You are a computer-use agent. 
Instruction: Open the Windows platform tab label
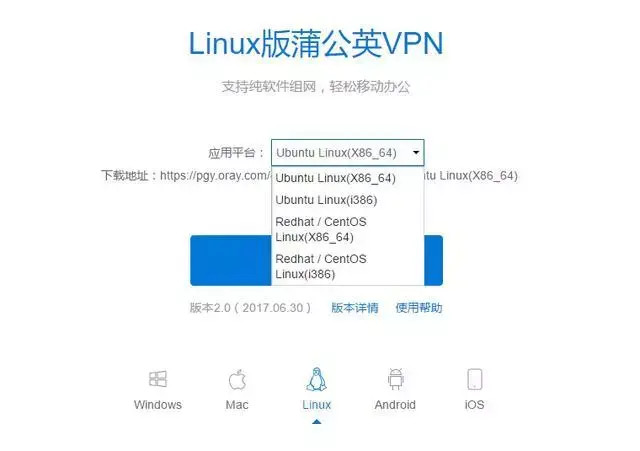158,405
